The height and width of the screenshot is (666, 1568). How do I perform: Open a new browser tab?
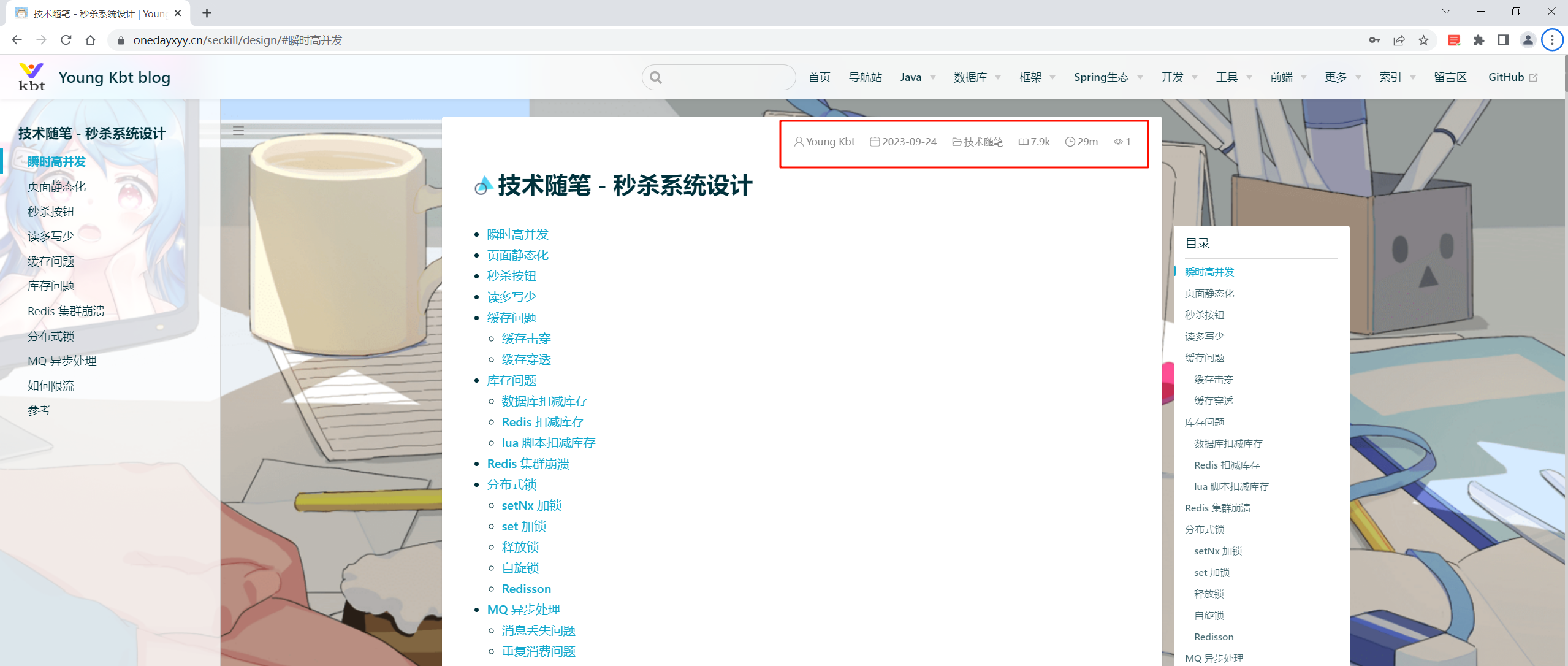(207, 13)
